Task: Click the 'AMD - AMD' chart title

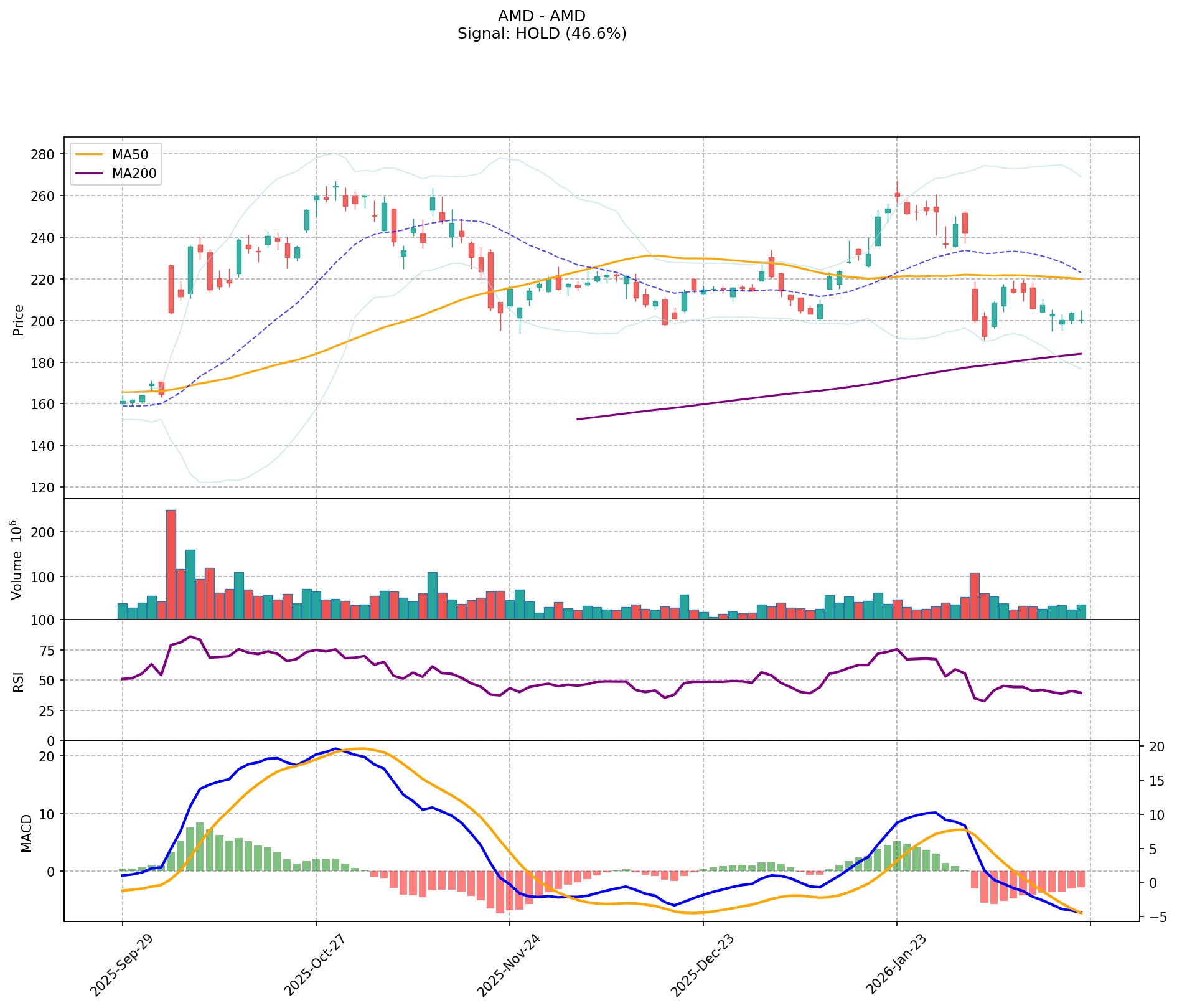Action: coord(542,16)
